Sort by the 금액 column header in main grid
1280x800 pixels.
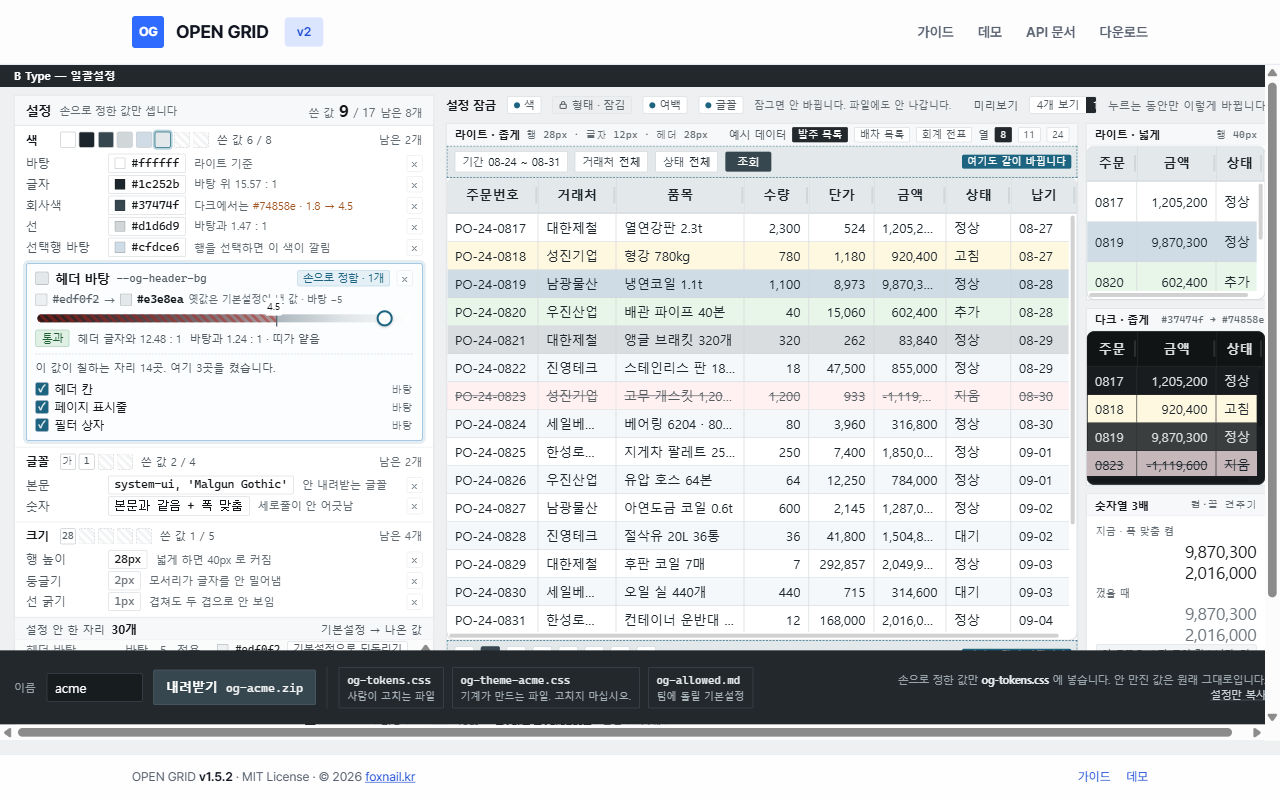(x=910, y=195)
